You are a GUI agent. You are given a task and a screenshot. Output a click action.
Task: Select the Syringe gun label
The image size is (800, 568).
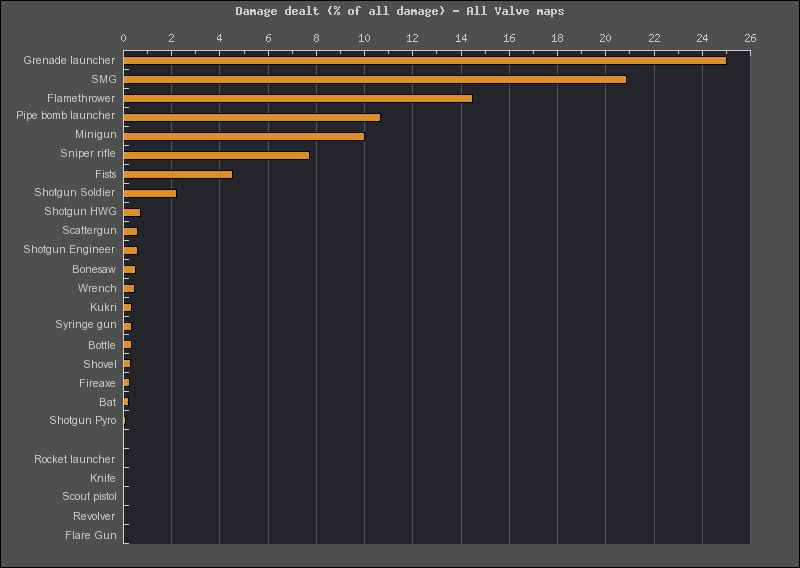(x=86, y=325)
